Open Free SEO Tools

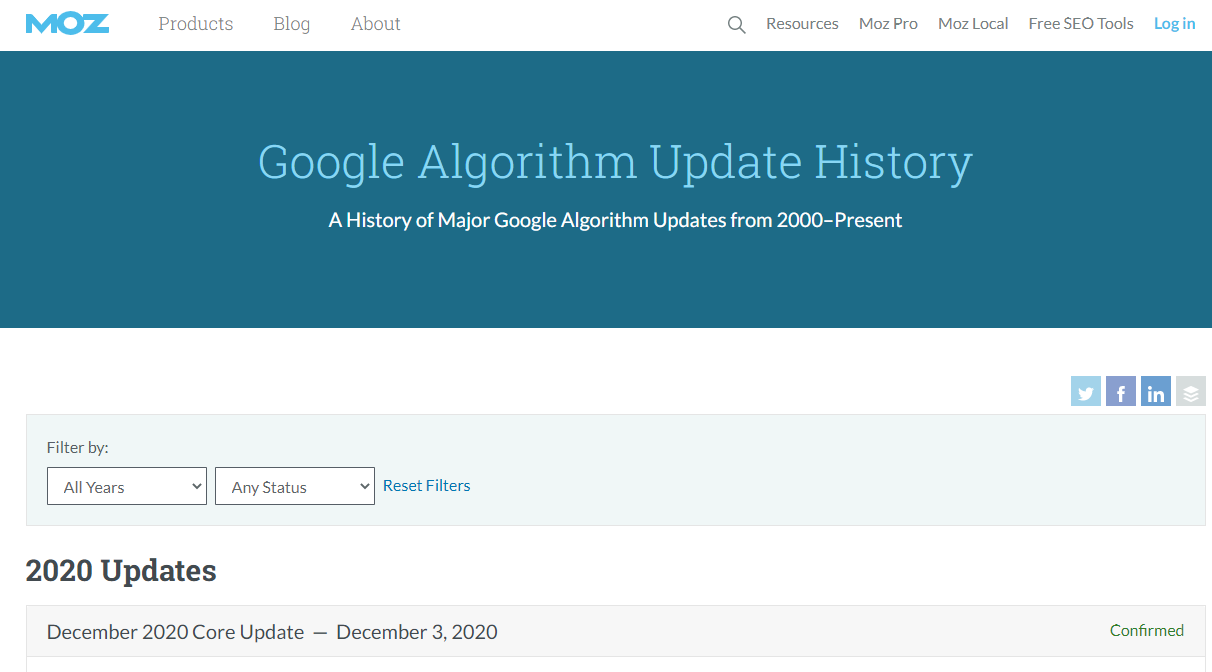tap(1081, 24)
